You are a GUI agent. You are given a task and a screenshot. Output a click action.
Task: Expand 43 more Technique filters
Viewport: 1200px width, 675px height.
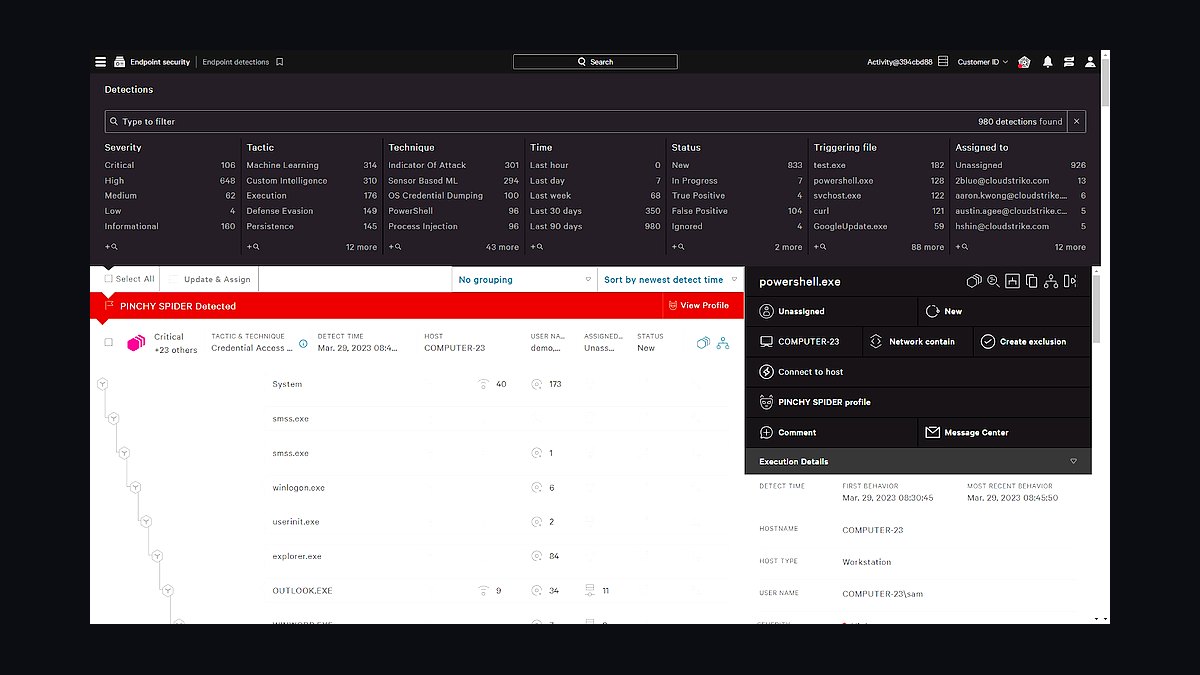click(x=502, y=247)
